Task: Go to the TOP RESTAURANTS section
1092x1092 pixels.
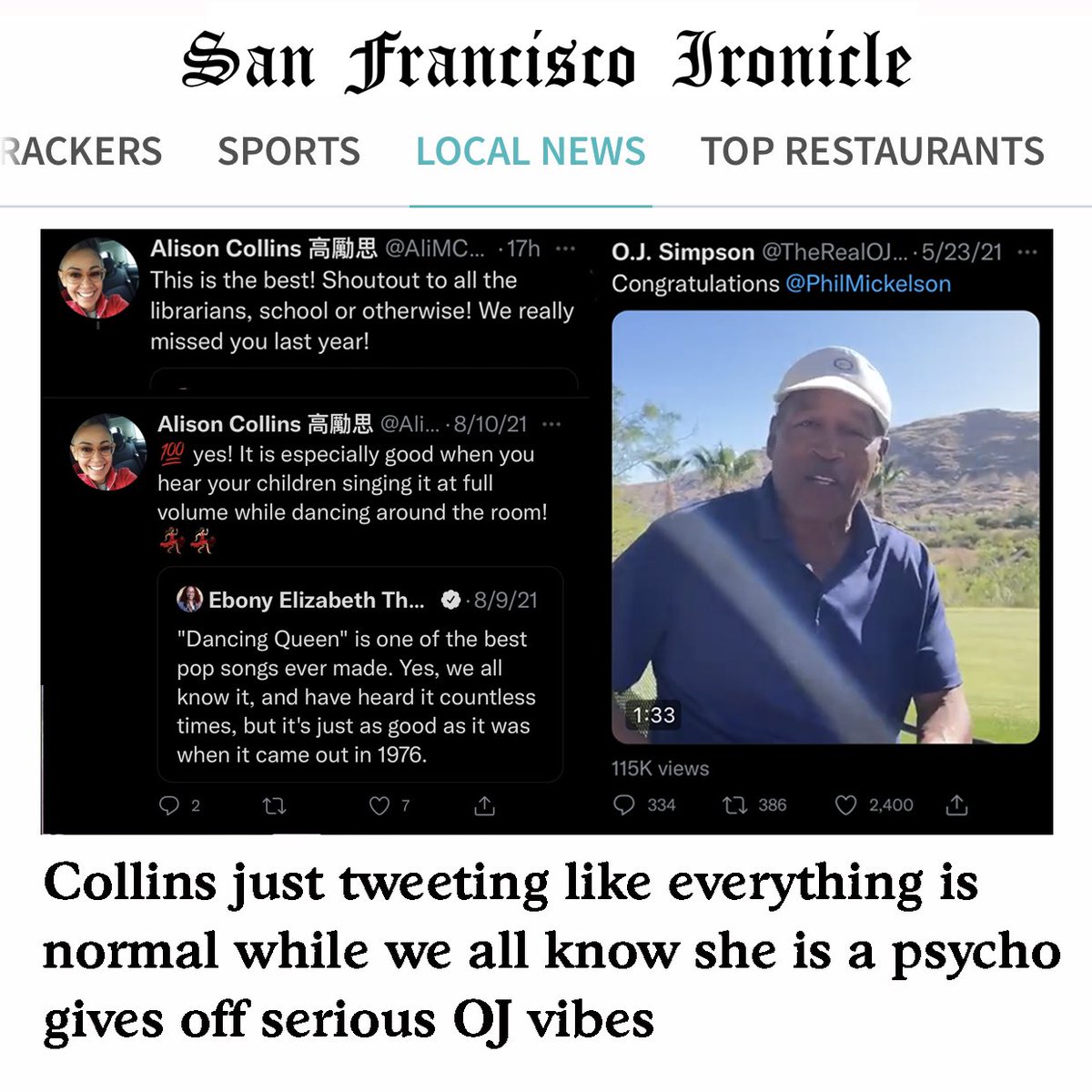Action: [x=872, y=151]
